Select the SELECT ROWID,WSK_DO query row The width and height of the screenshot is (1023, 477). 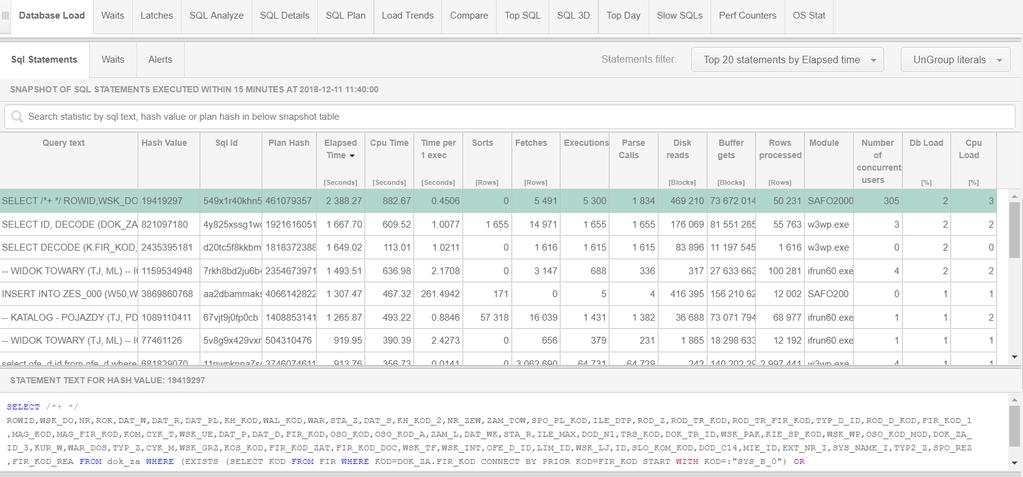pyautogui.click(x=498, y=201)
